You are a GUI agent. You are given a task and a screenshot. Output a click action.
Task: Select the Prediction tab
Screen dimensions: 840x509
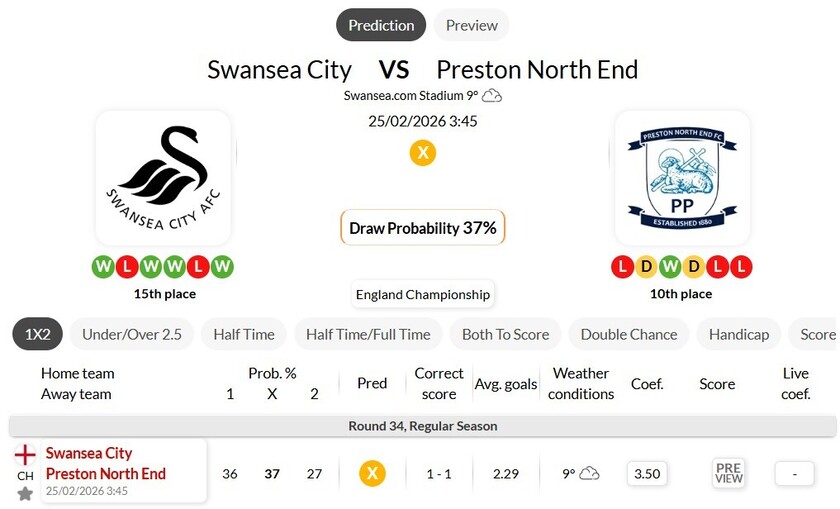(x=381, y=25)
